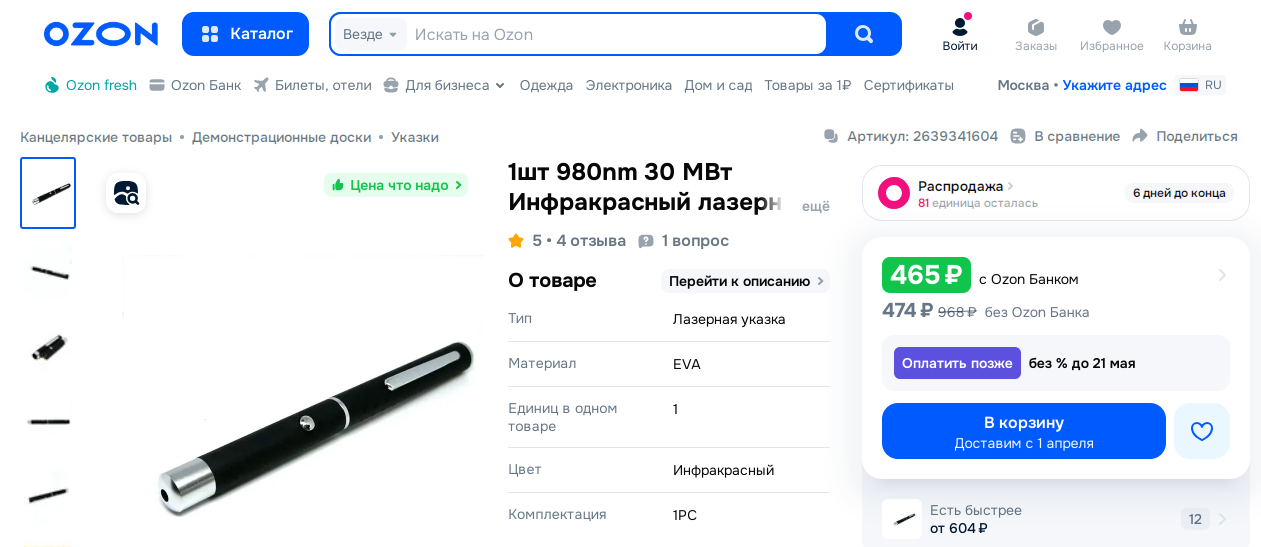This screenshot has height=547, width=1261.
Task: Open the Электроника category
Action: tap(629, 85)
